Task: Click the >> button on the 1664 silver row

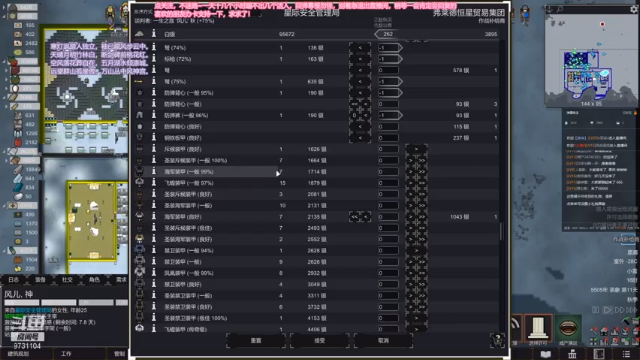Action: coord(422,160)
